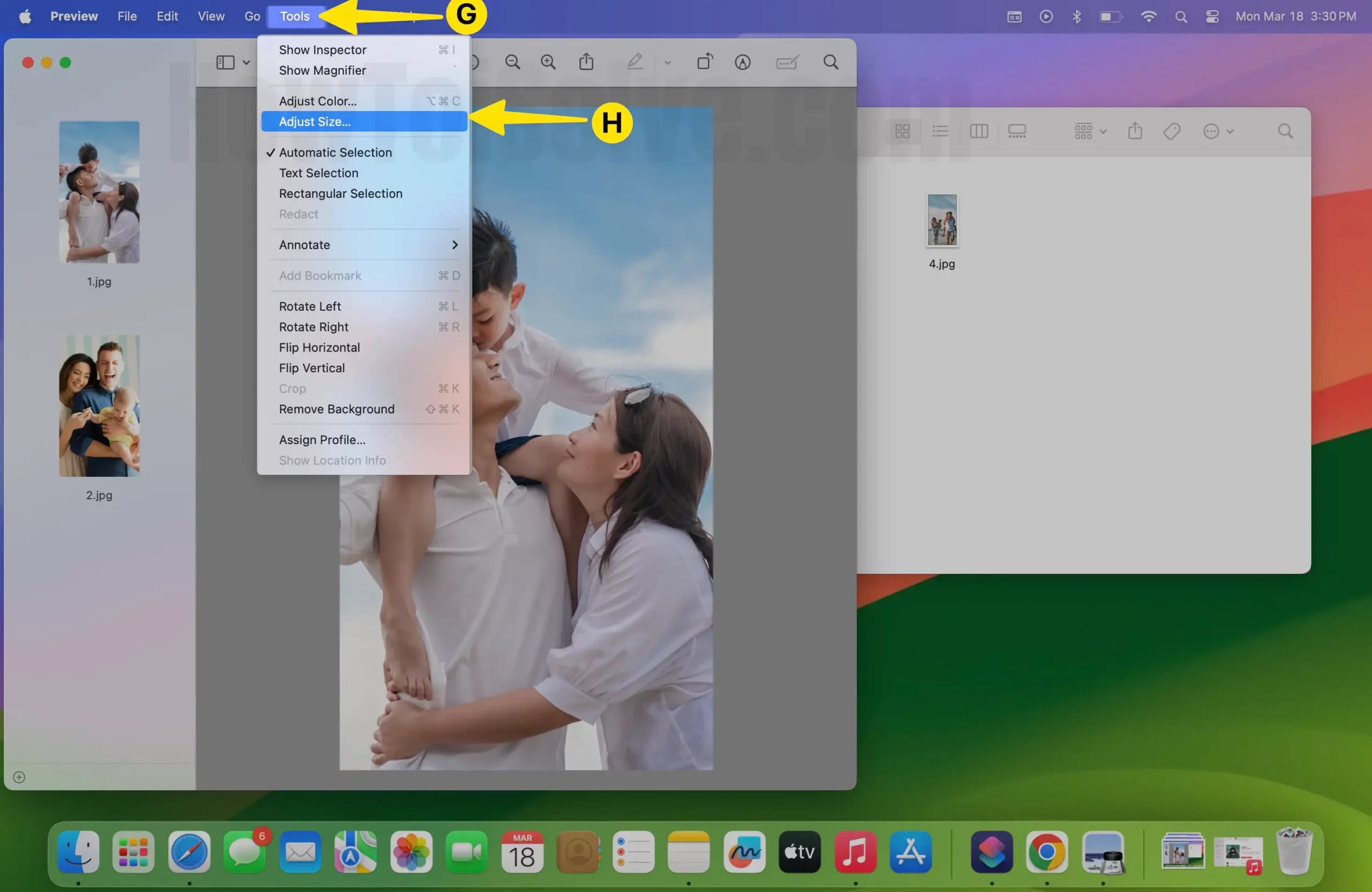The width and height of the screenshot is (1372, 892).
Task: Expand the Annotate submenu
Action: pos(364,245)
